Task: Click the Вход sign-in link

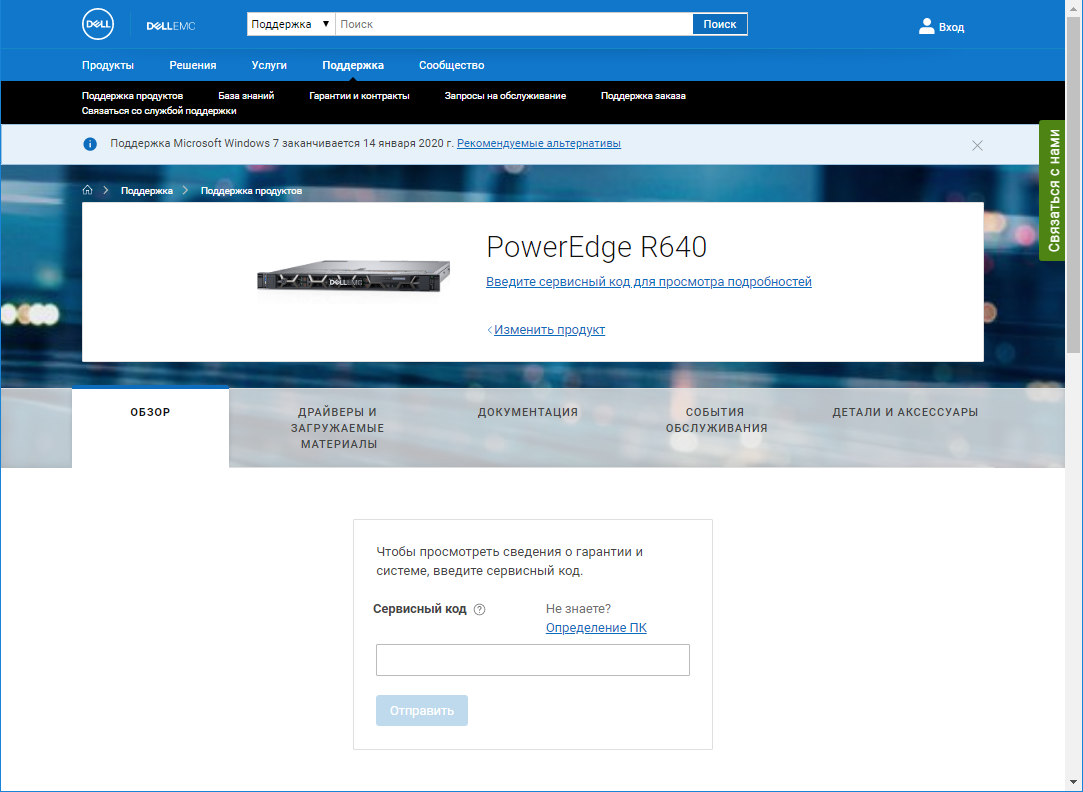Action: point(951,27)
